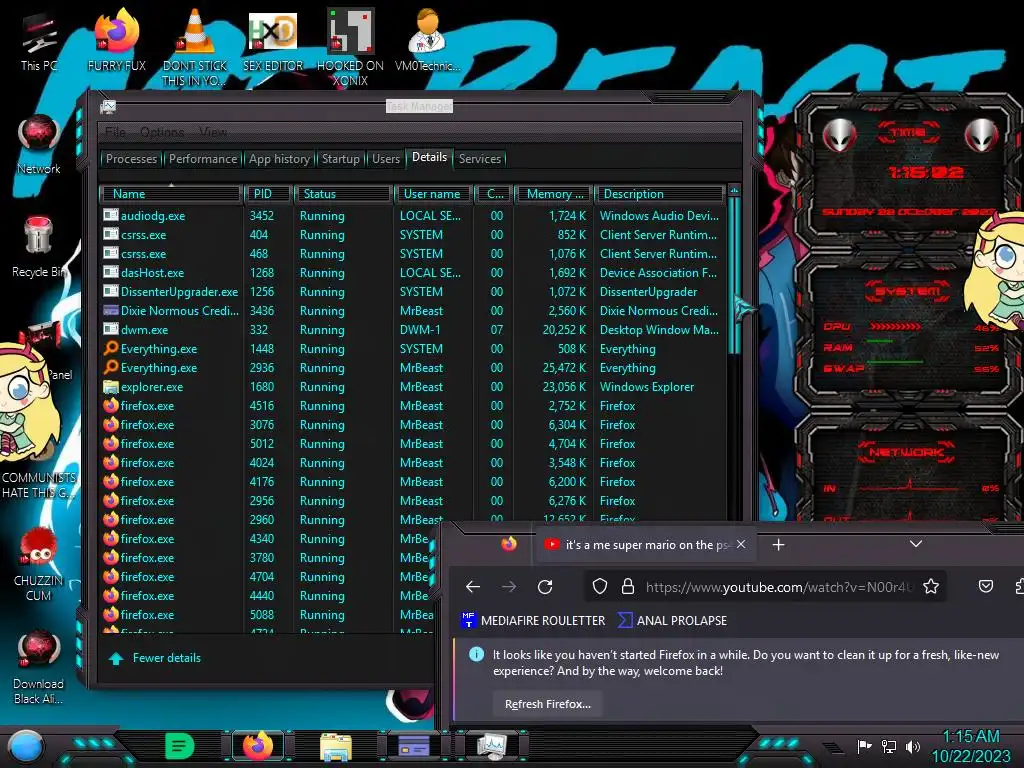Sort by the Description column header

660,194
